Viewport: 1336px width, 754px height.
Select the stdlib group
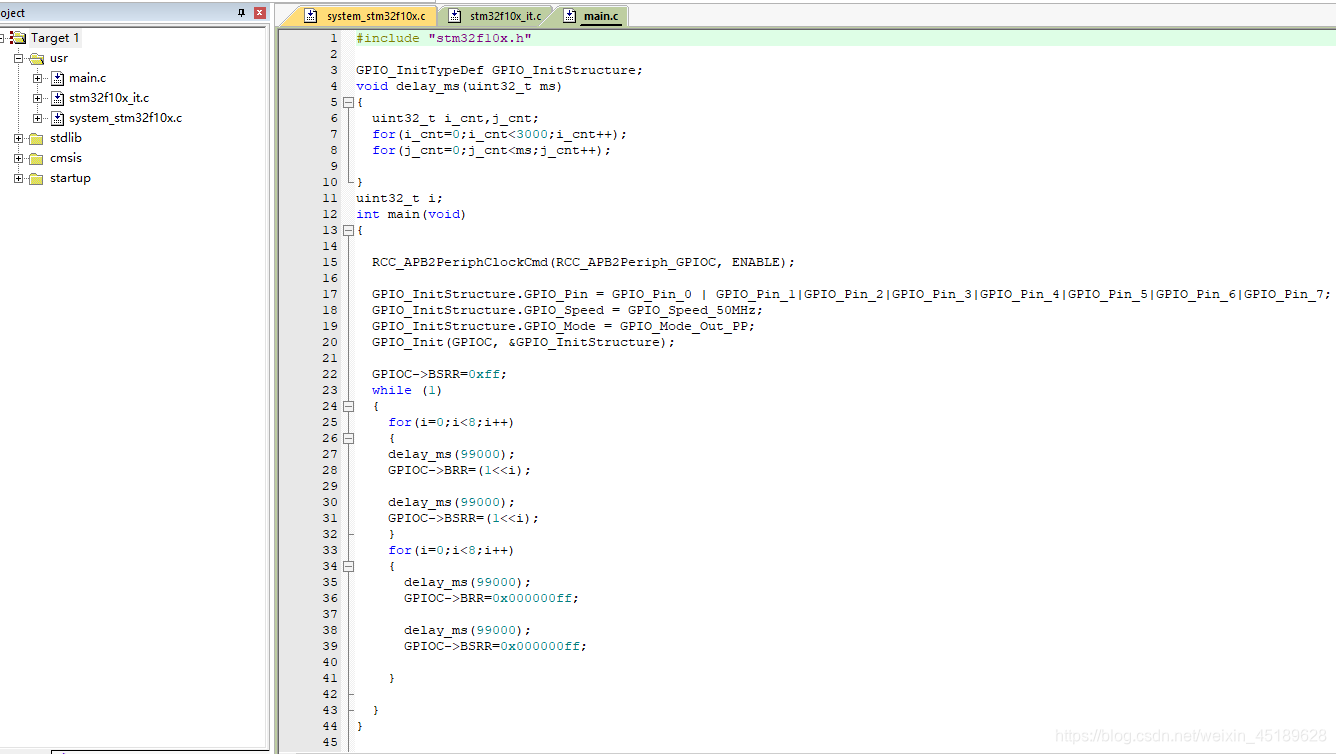pos(66,138)
